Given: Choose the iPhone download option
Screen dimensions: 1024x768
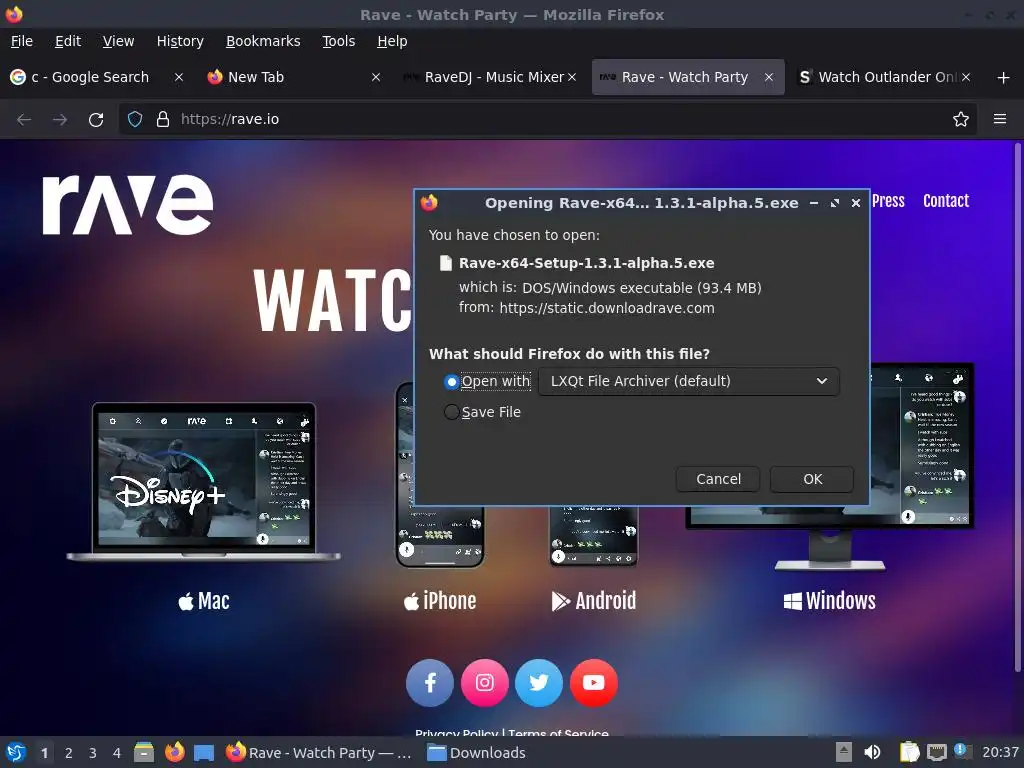Looking at the screenshot, I should tap(440, 601).
